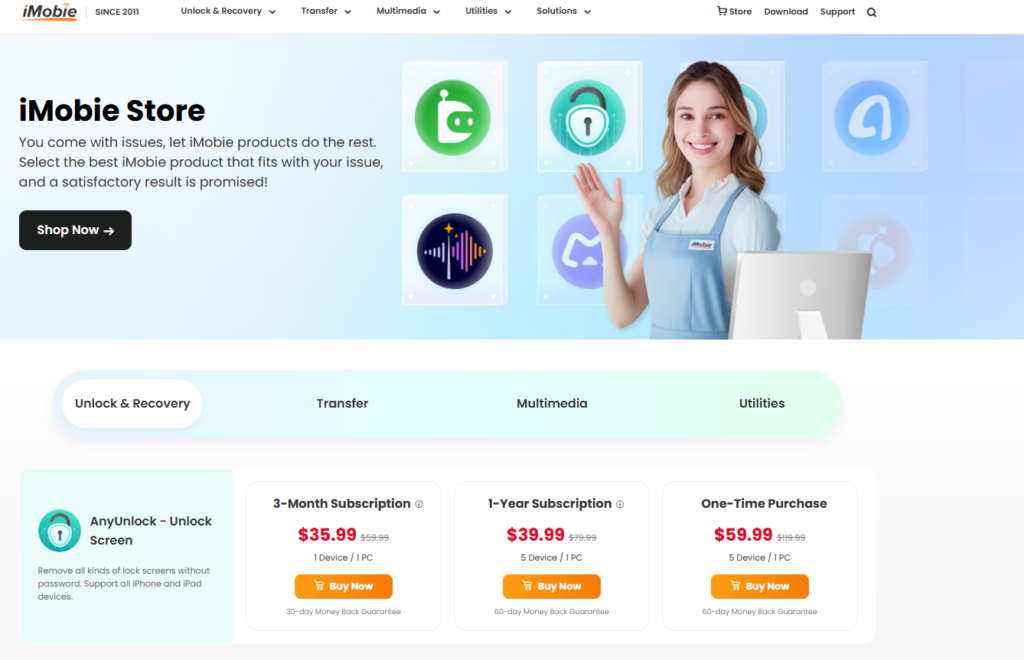Switch to the Utilities category tab
The height and width of the screenshot is (660, 1024).
pos(761,403)
